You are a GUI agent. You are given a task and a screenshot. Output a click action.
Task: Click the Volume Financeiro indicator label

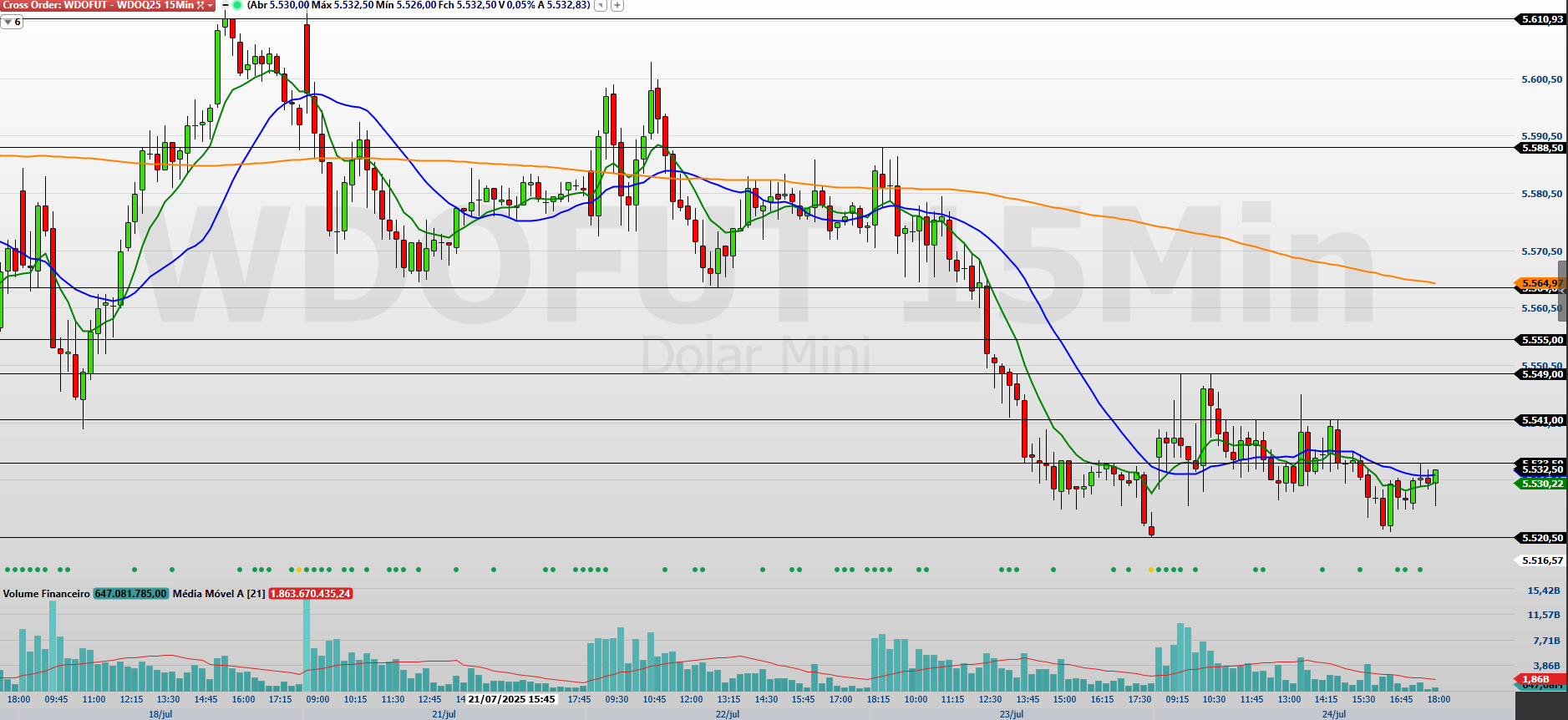[46, 594]
